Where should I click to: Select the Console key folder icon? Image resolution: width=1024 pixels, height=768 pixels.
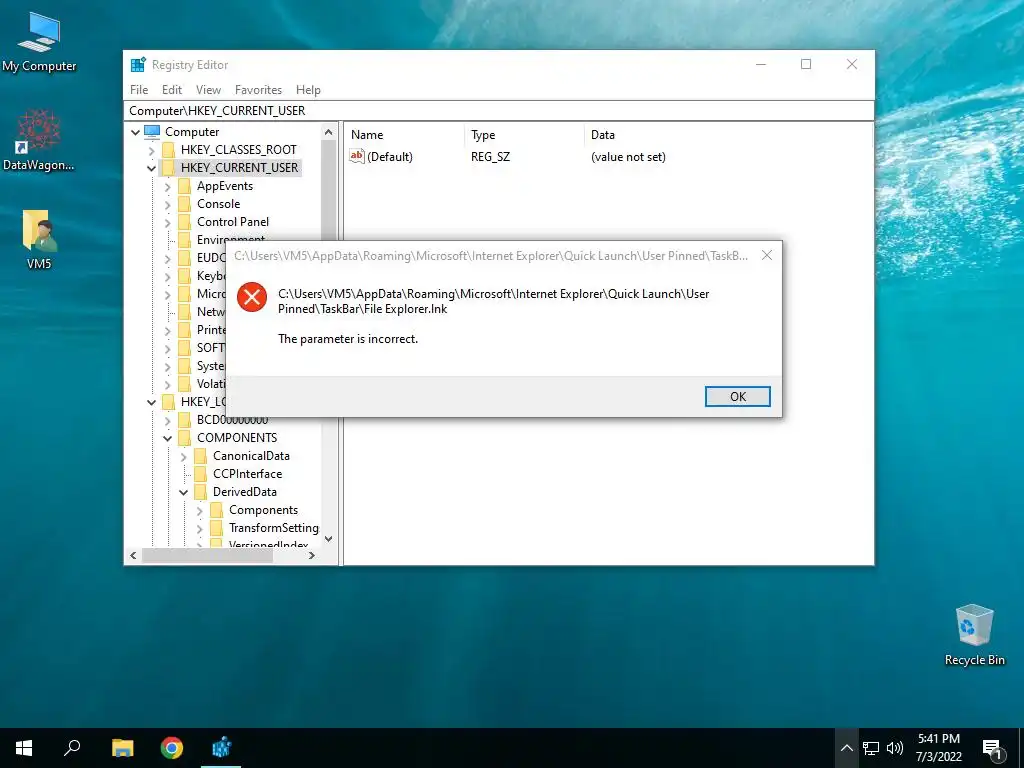click(185, 204)
